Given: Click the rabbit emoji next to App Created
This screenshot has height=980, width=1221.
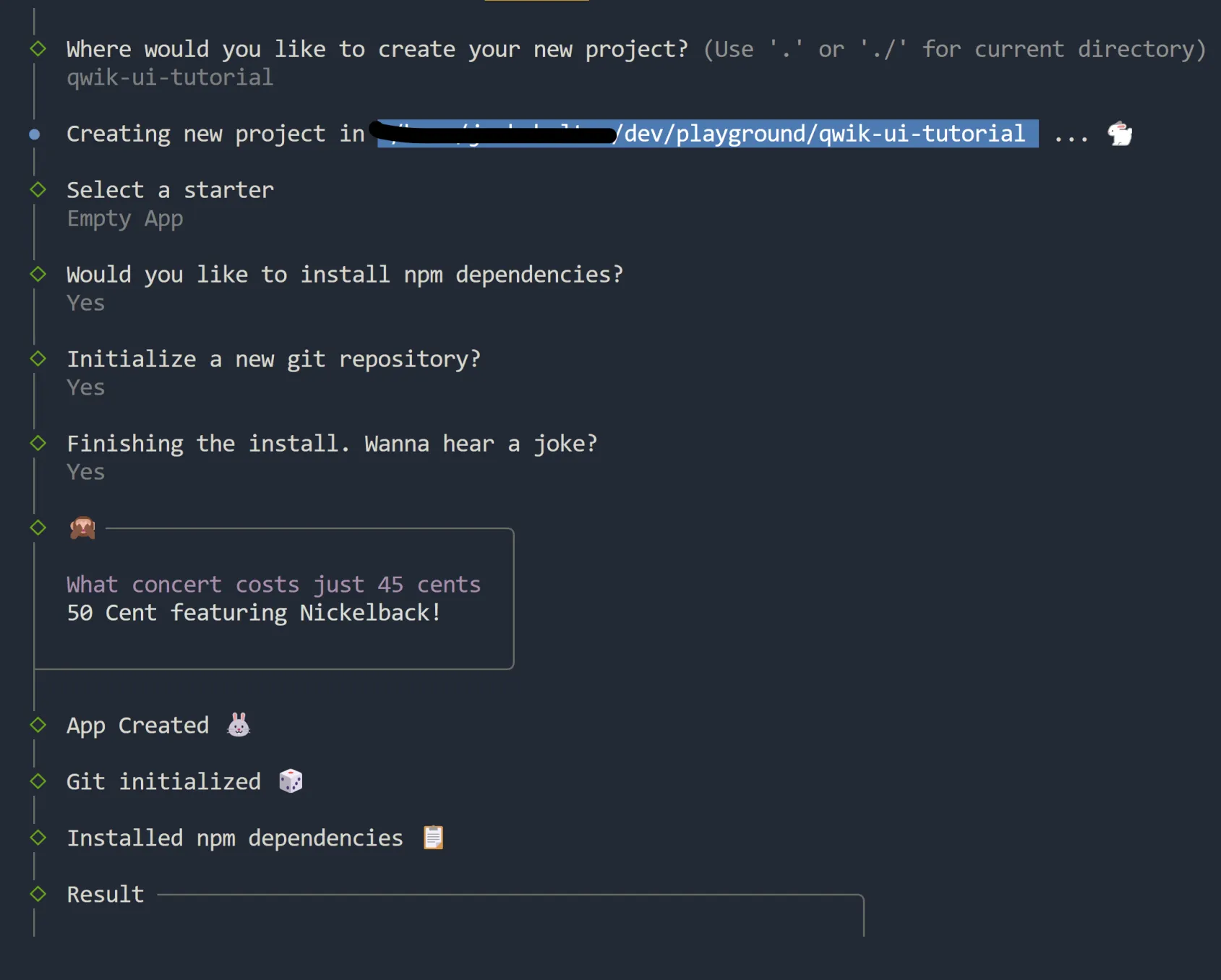Looking at the screenshot, I should pyautogui.click(x=239, y=725).
